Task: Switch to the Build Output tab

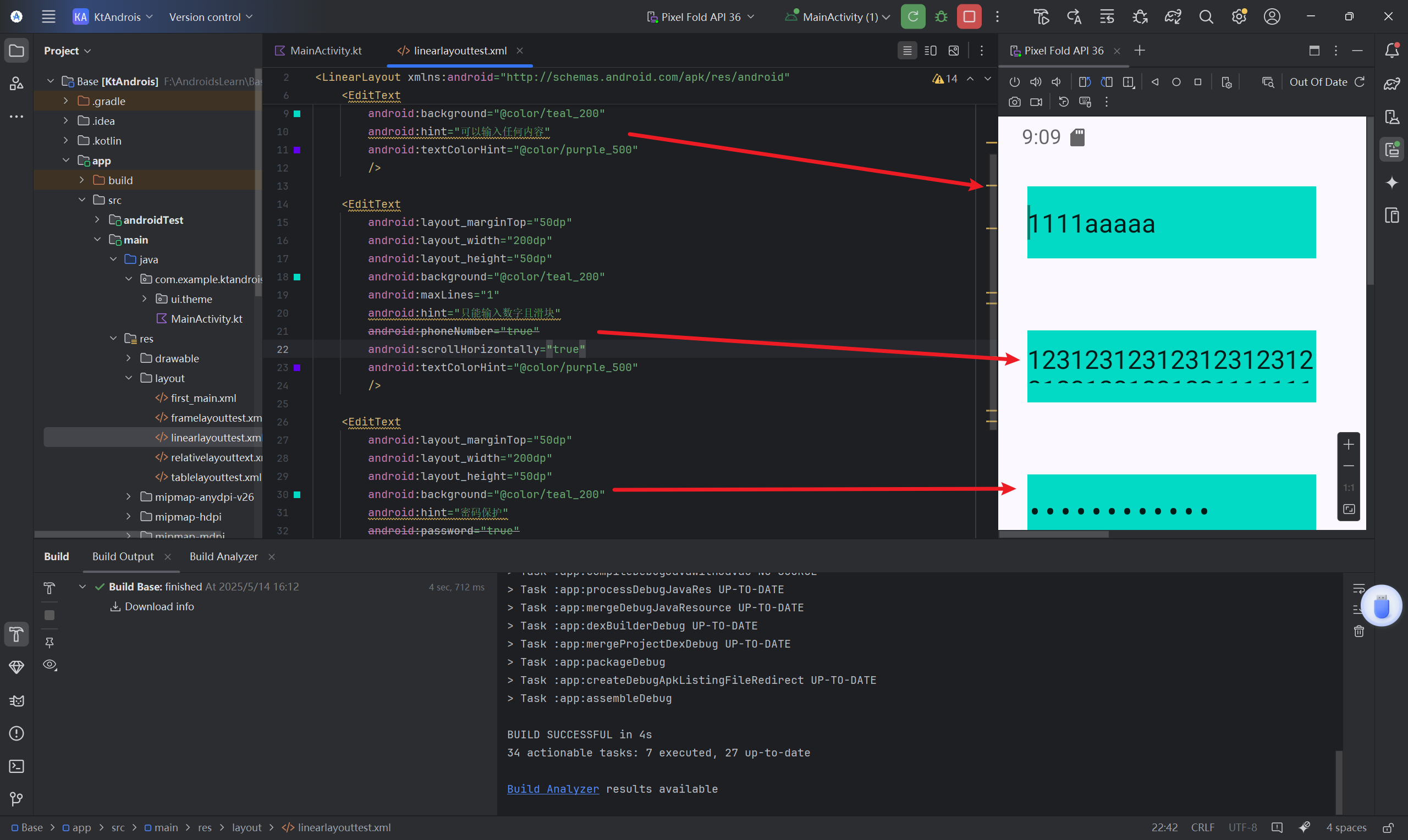Action: 123,556
